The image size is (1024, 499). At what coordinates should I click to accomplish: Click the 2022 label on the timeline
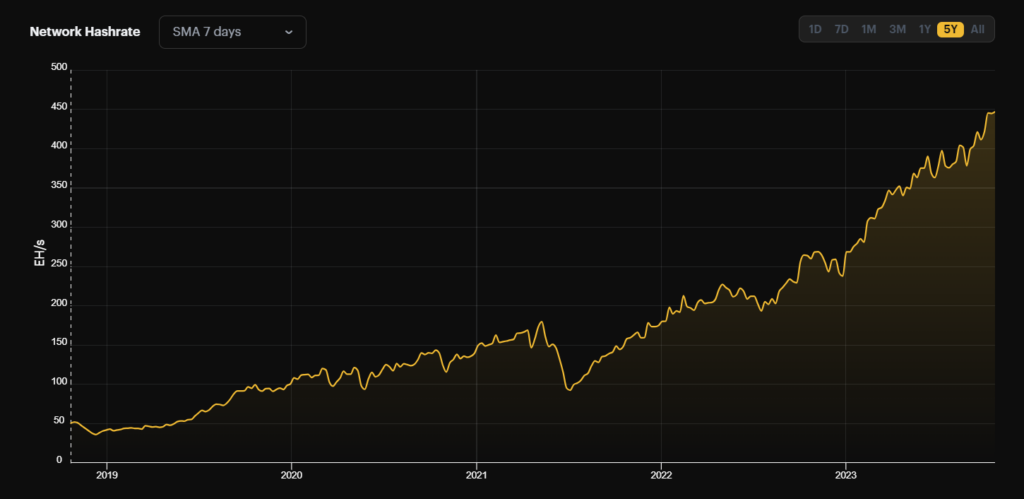661,476
